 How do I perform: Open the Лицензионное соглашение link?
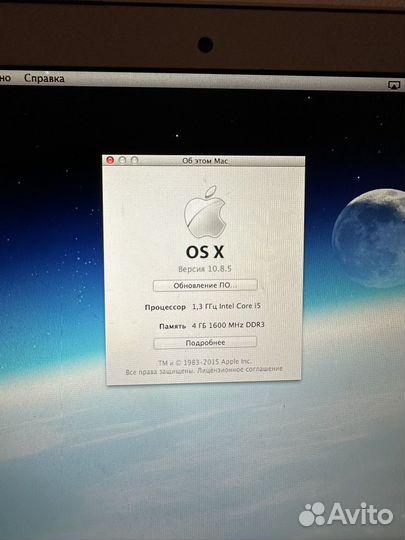click(240, 370)
